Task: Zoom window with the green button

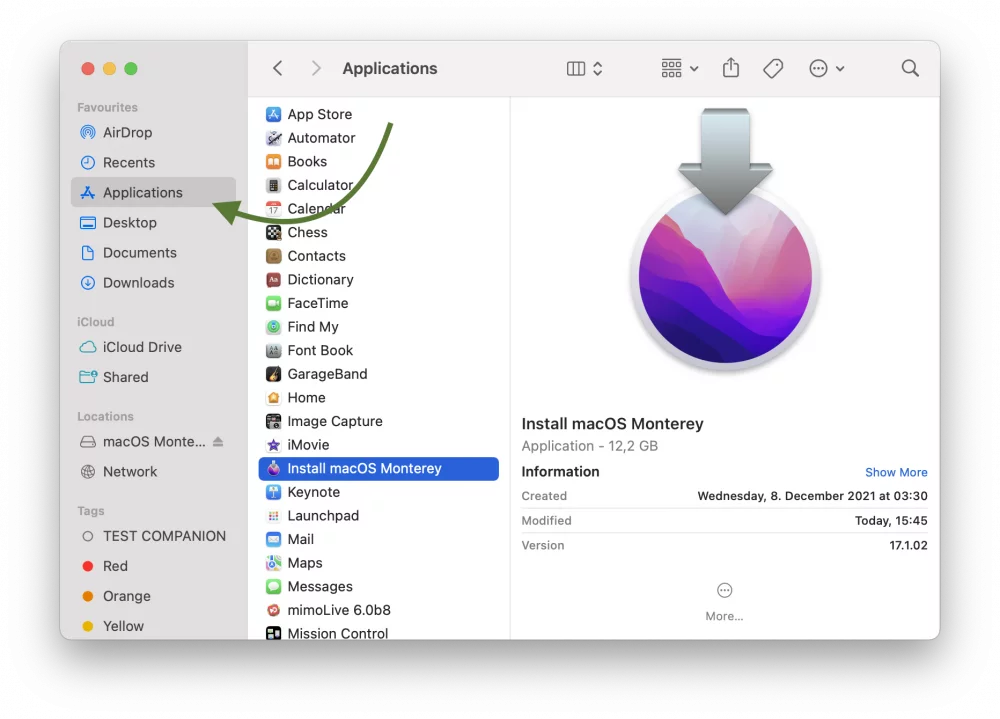Action: coord(131,68)
